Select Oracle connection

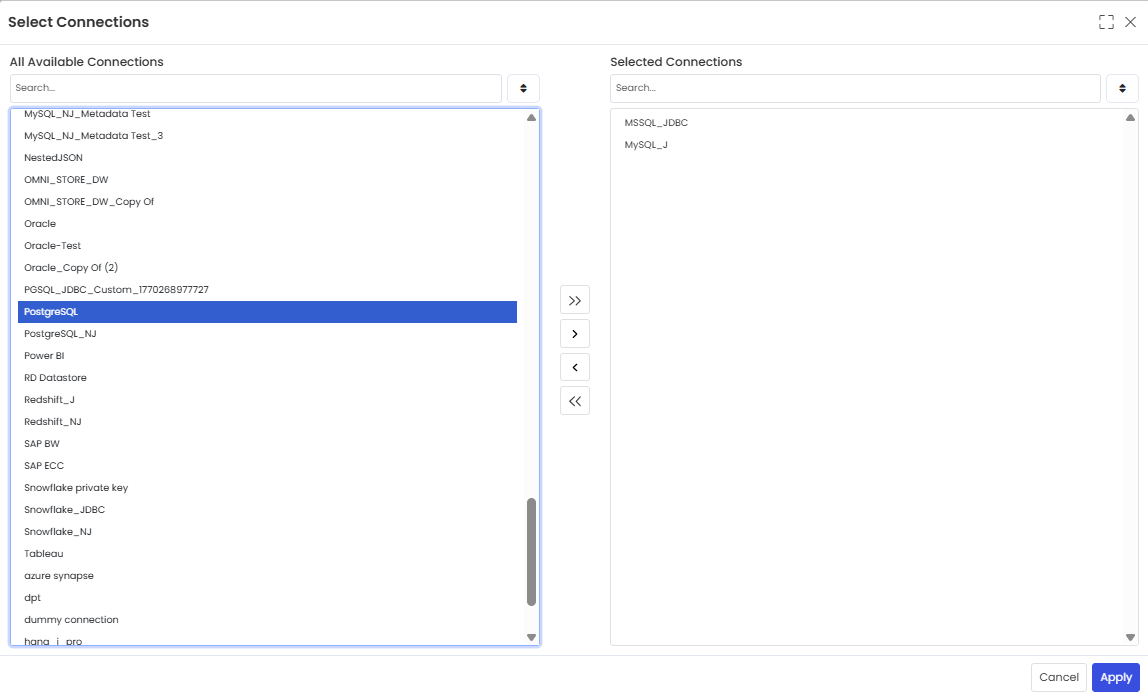(x=267, y=224)
